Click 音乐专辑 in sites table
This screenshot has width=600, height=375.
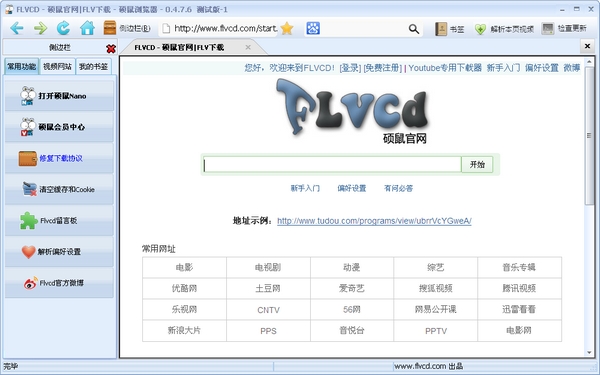(519, 267)
